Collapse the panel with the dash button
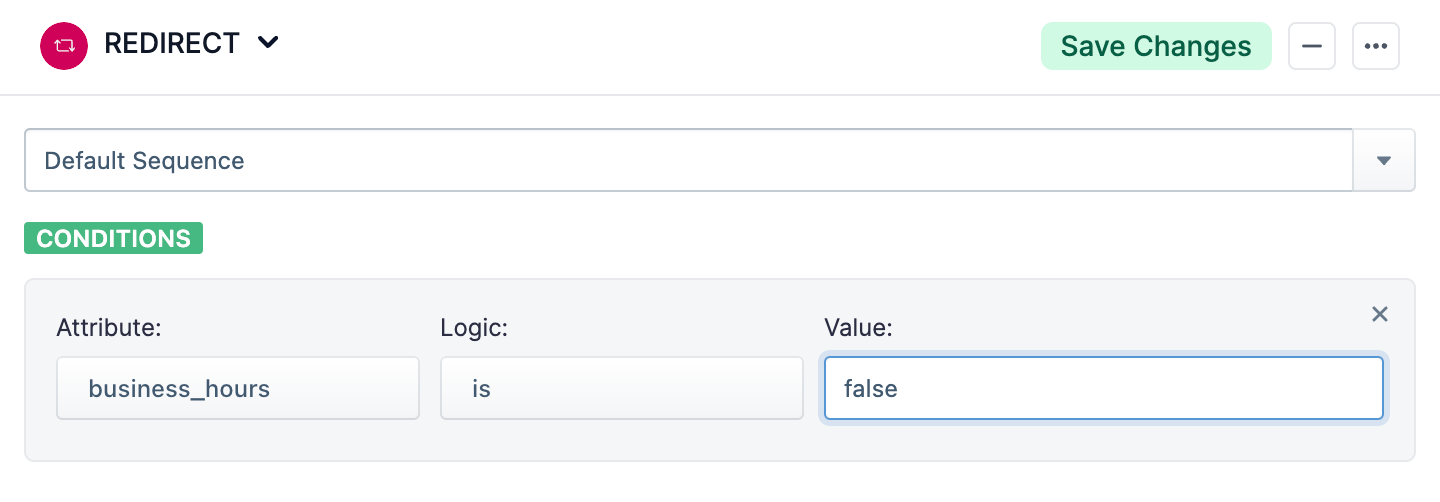 tap(1311, 46)
